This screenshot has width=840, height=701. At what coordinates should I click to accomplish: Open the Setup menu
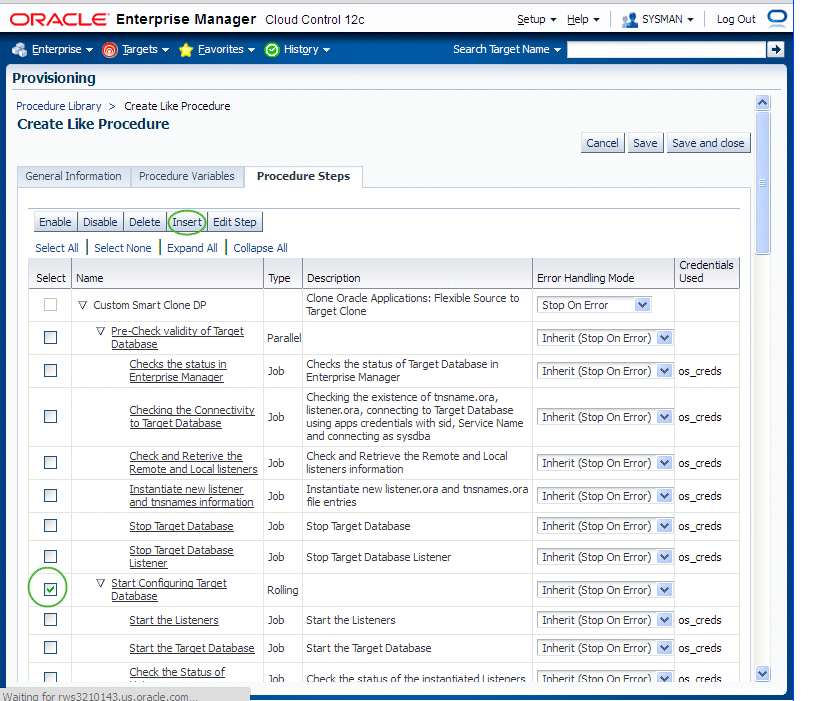pos(537,19)
